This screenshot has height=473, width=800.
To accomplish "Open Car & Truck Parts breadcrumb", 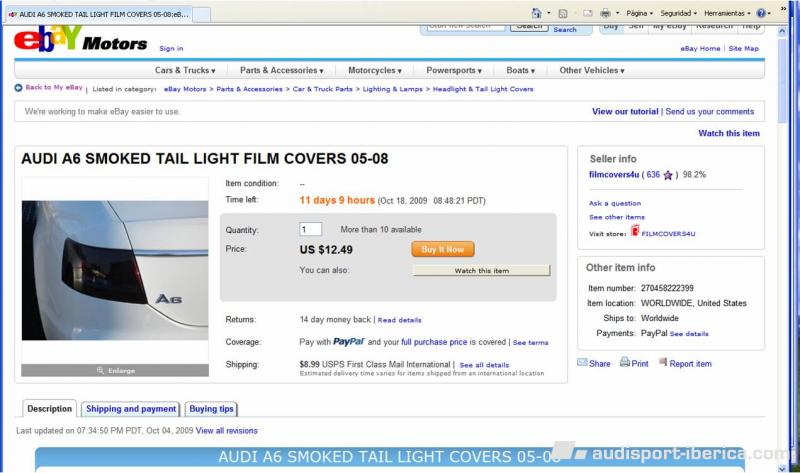I will point(322,89).
